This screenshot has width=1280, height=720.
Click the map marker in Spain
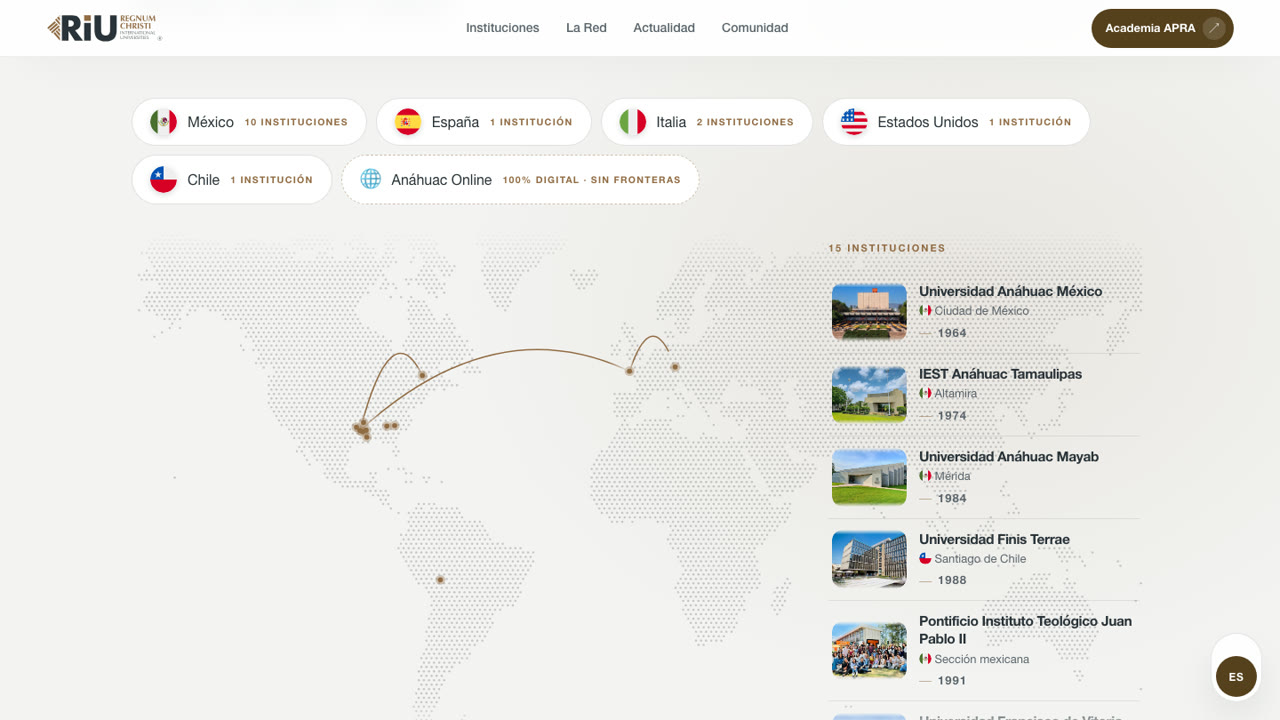click(629, 371)
